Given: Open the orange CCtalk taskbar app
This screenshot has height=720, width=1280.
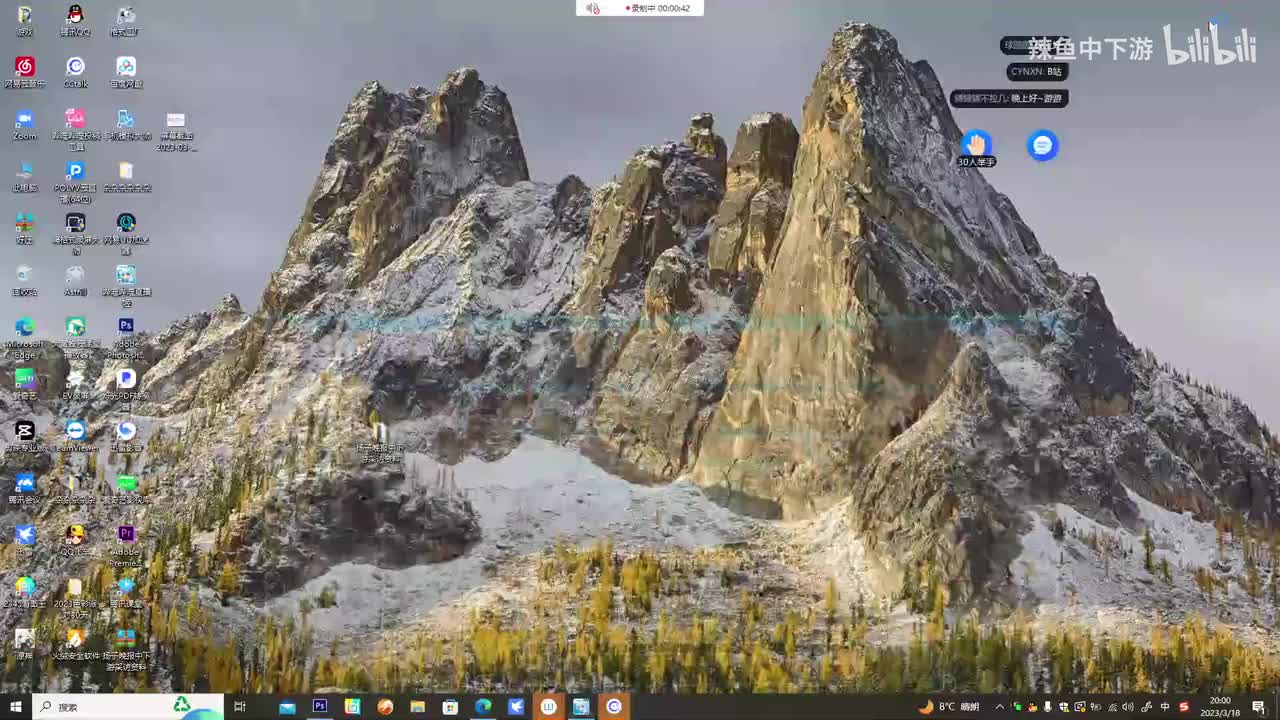Looking at the screenshot, I should [614, 706].
